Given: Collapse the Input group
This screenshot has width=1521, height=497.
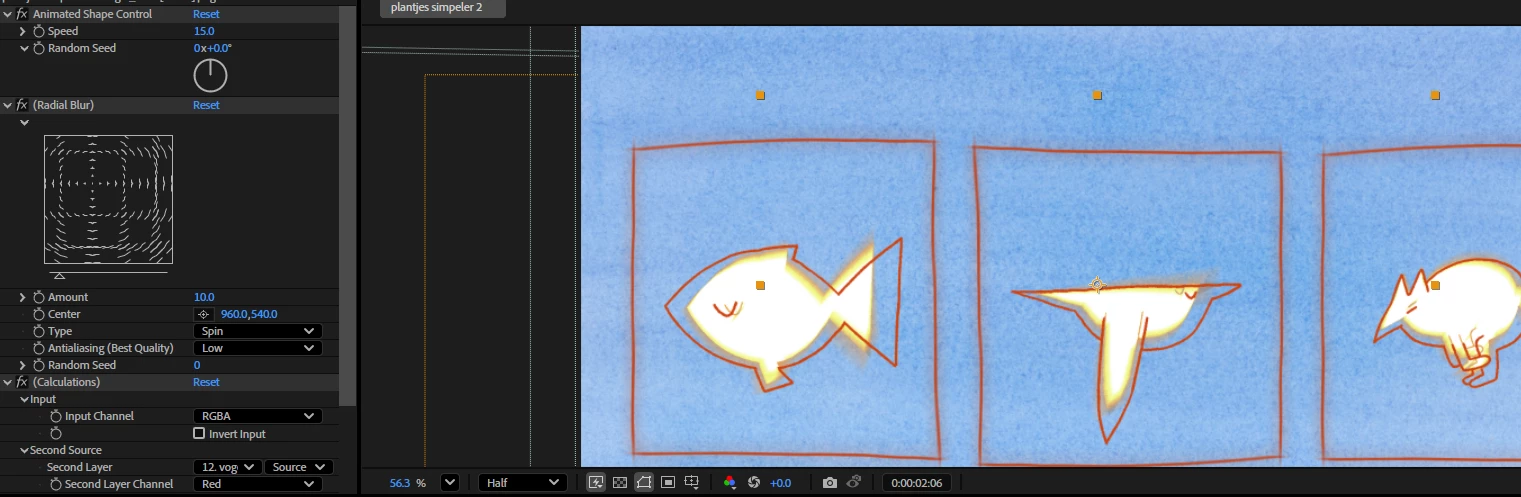Looking at the screenshot, I should coord(24,399).
